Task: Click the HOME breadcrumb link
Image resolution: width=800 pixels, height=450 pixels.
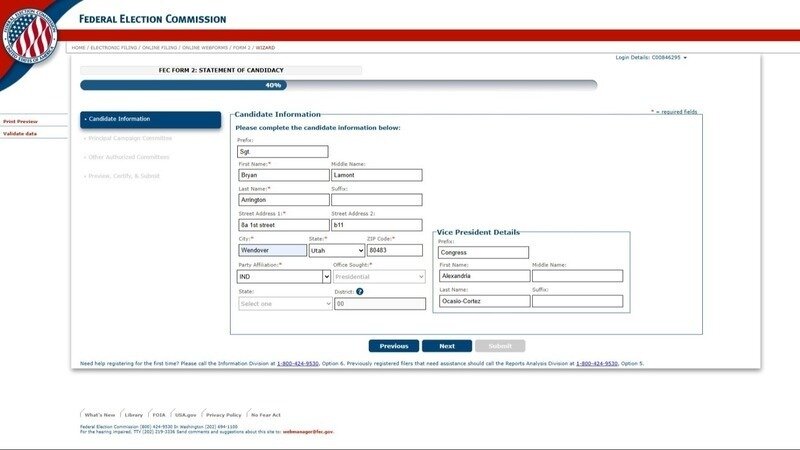Action: click(78, 47)
